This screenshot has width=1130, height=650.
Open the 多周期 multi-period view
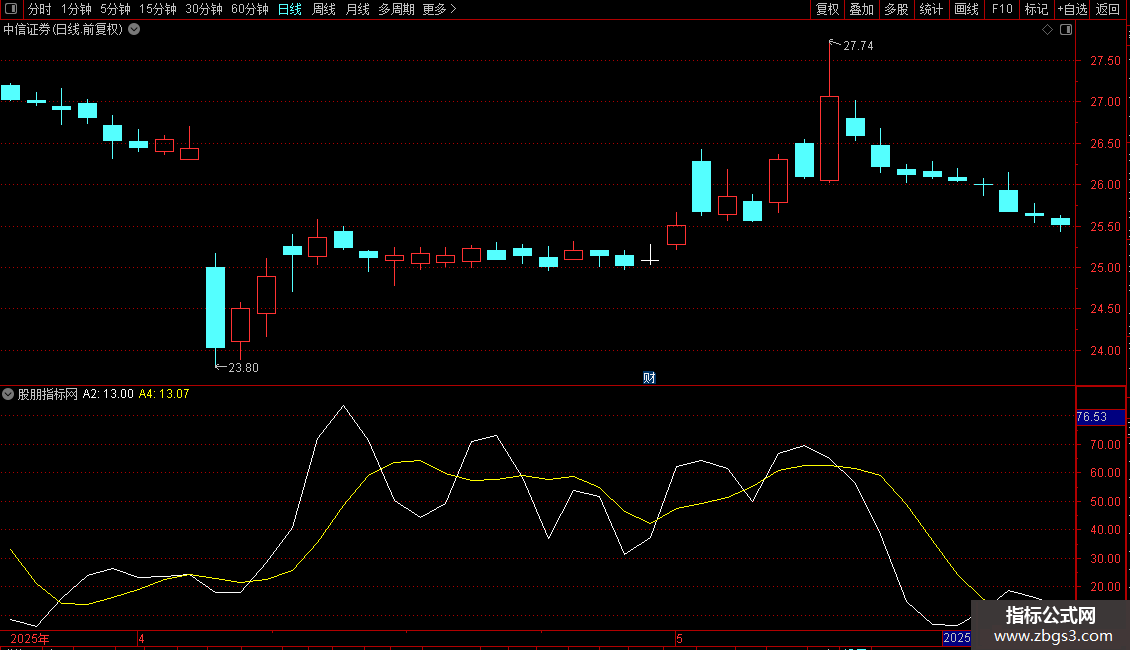(396, 9)
